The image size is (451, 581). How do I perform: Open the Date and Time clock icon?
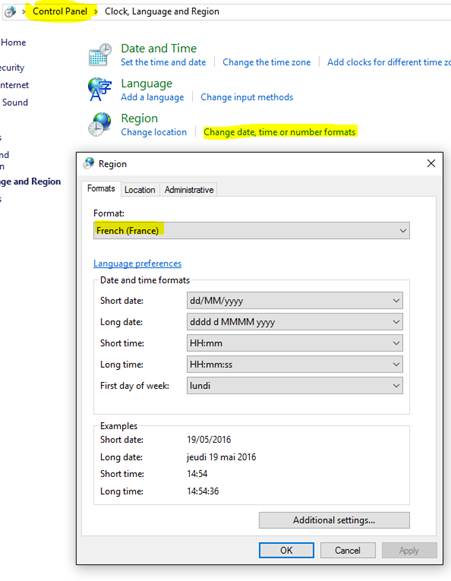pyautogui.click(x=100, y=54)
